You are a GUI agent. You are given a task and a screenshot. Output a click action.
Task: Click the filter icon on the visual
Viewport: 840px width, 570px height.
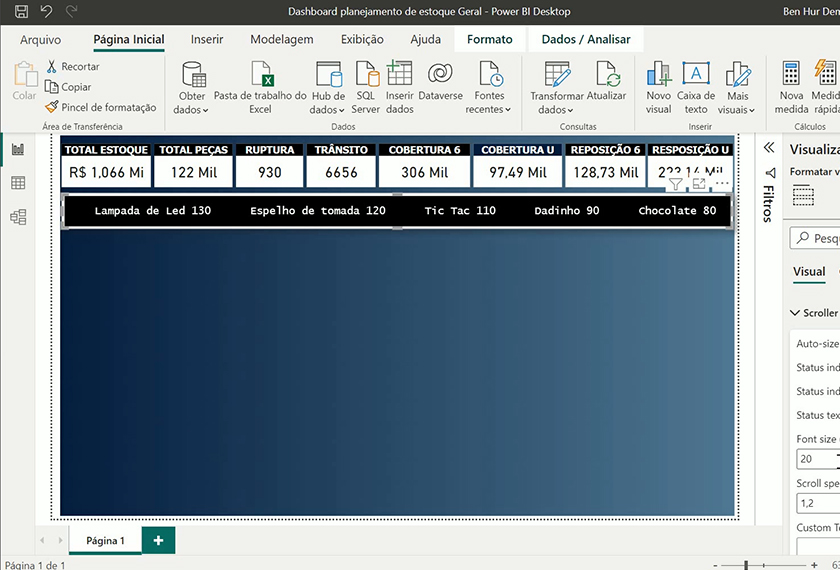coord(676,184)
